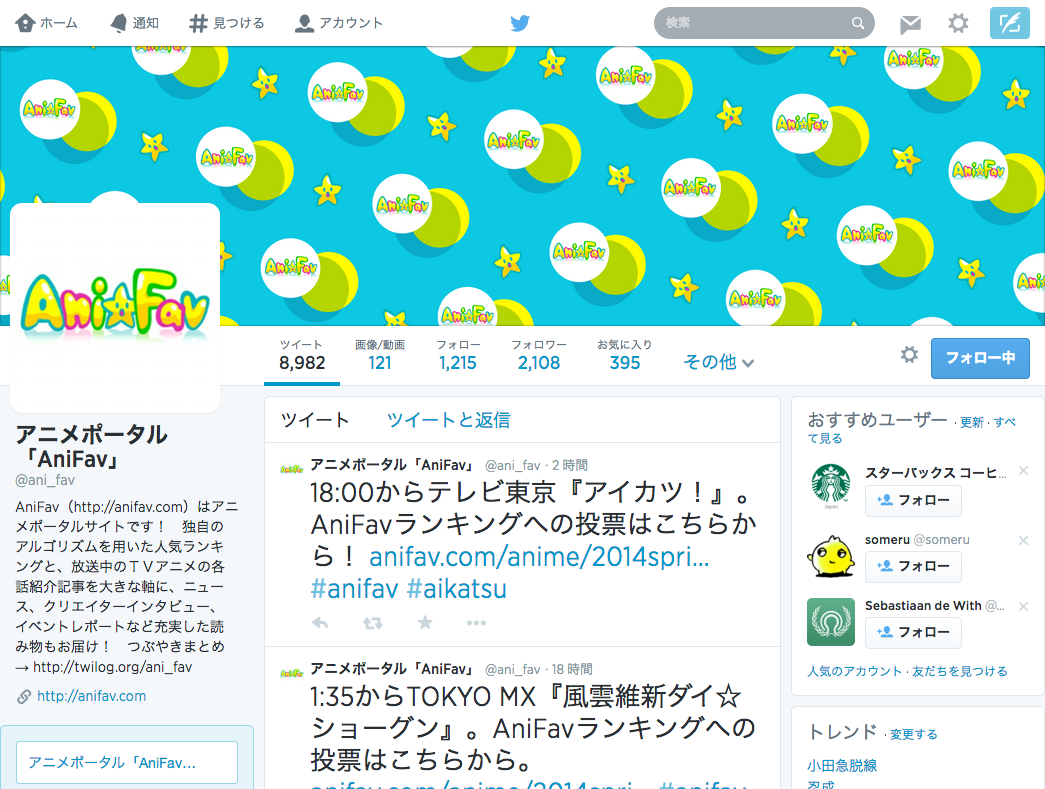Click the Twitter bird logo
Screen dimensions: 1045x789
pos(520,23)
